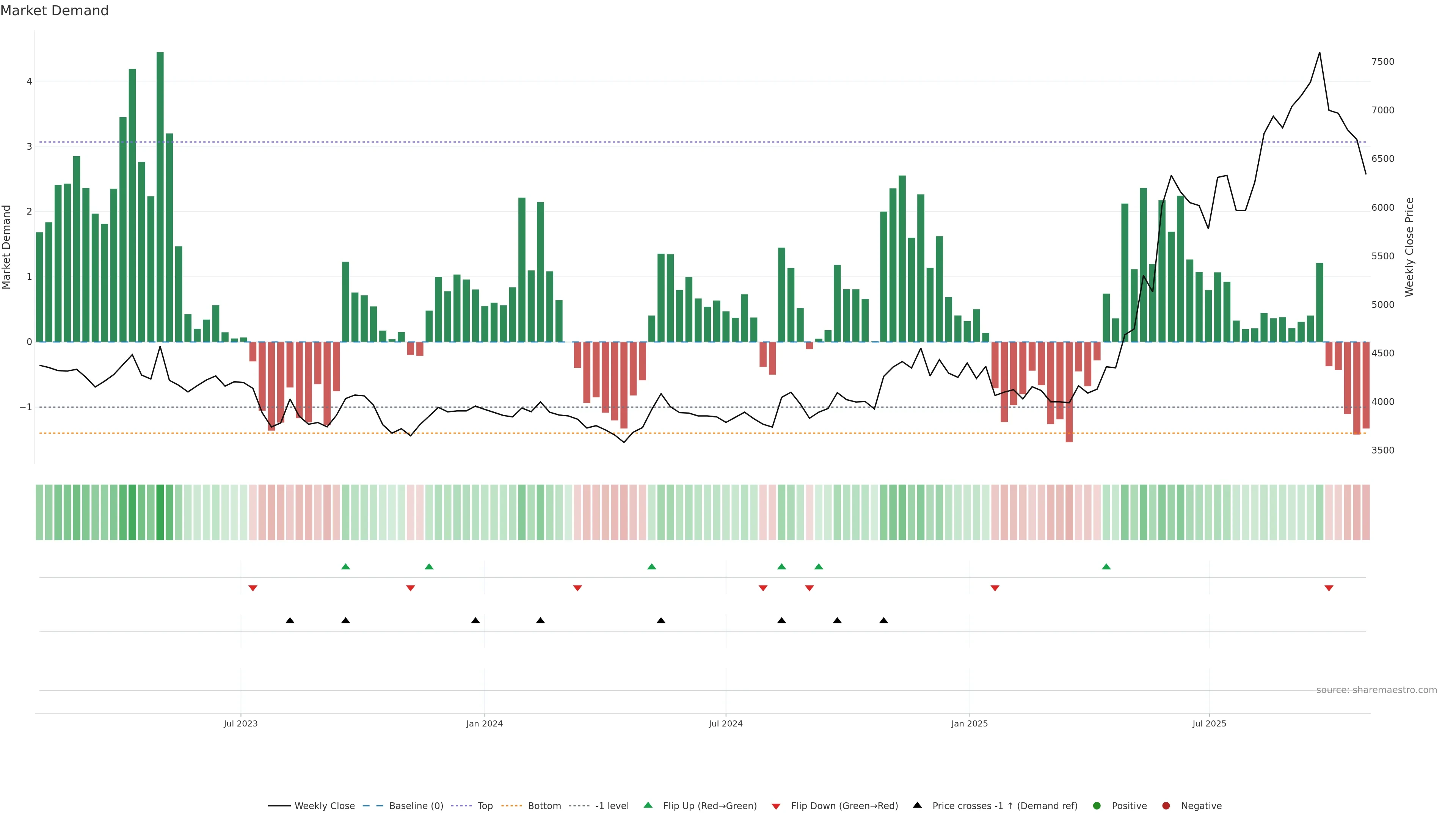The height and width of the screenshot is (819, 1456).
Task: Click the first black price-cross triangle marker
Action: (290, 621)
